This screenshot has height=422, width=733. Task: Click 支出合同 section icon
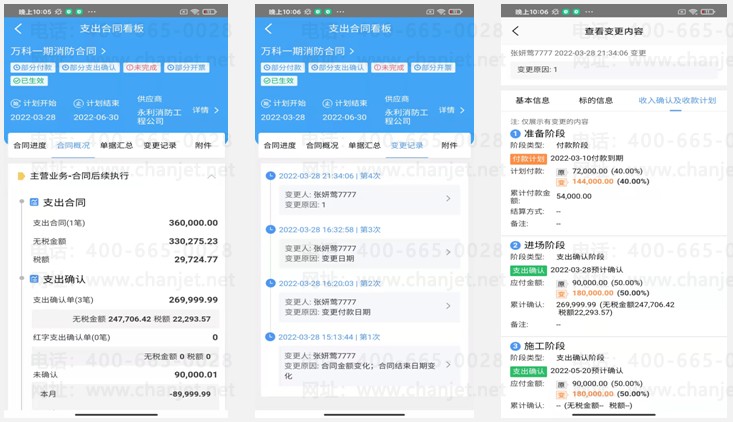[34, 202]
